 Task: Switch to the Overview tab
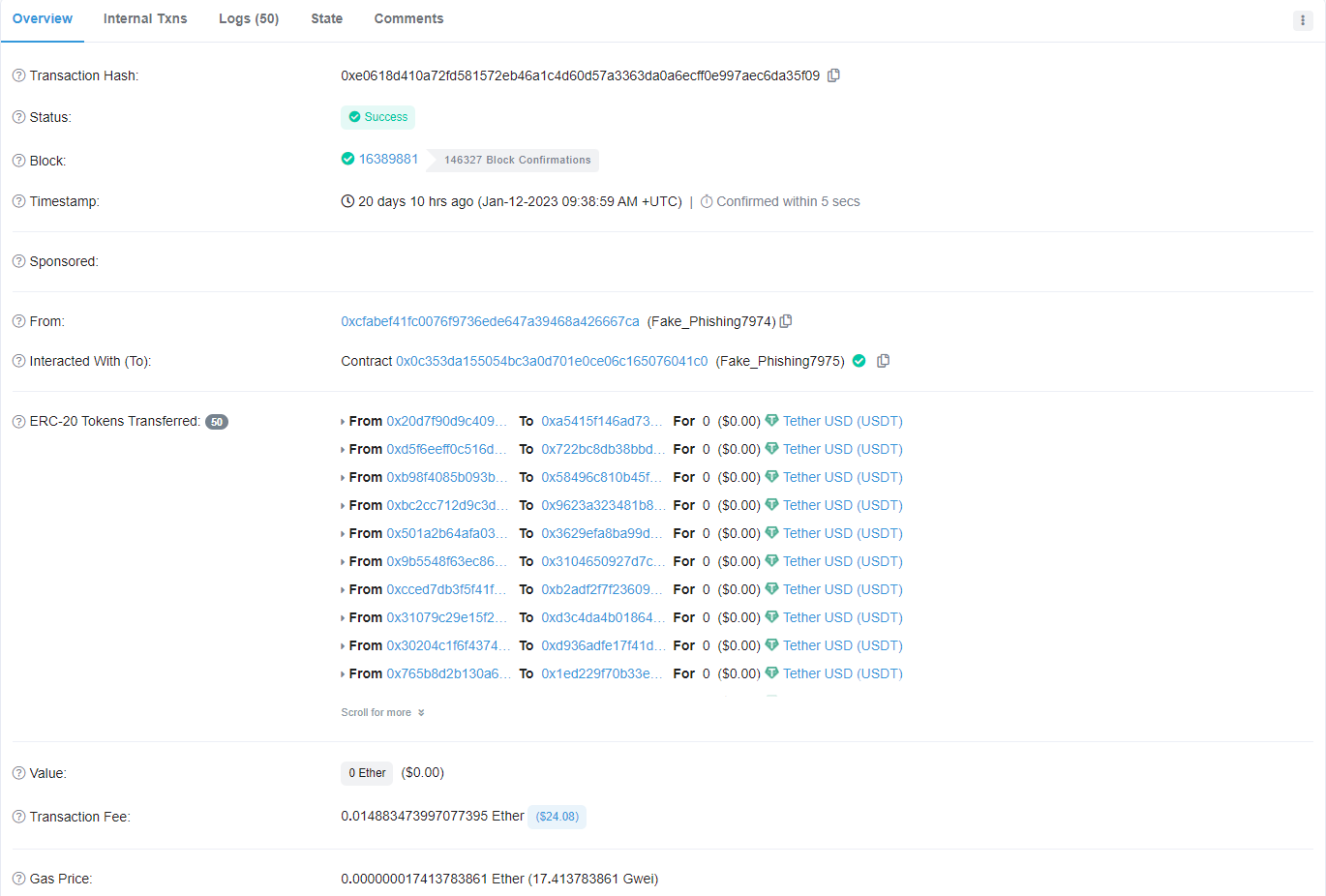(x=43, y=19)
